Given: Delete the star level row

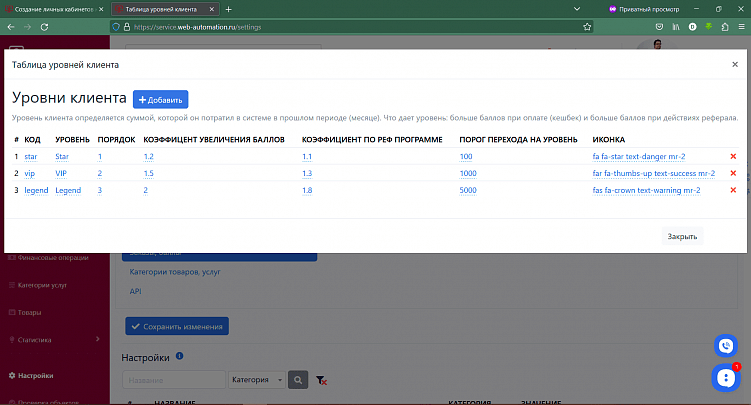Looking at the screenshot, I should 733,157.
